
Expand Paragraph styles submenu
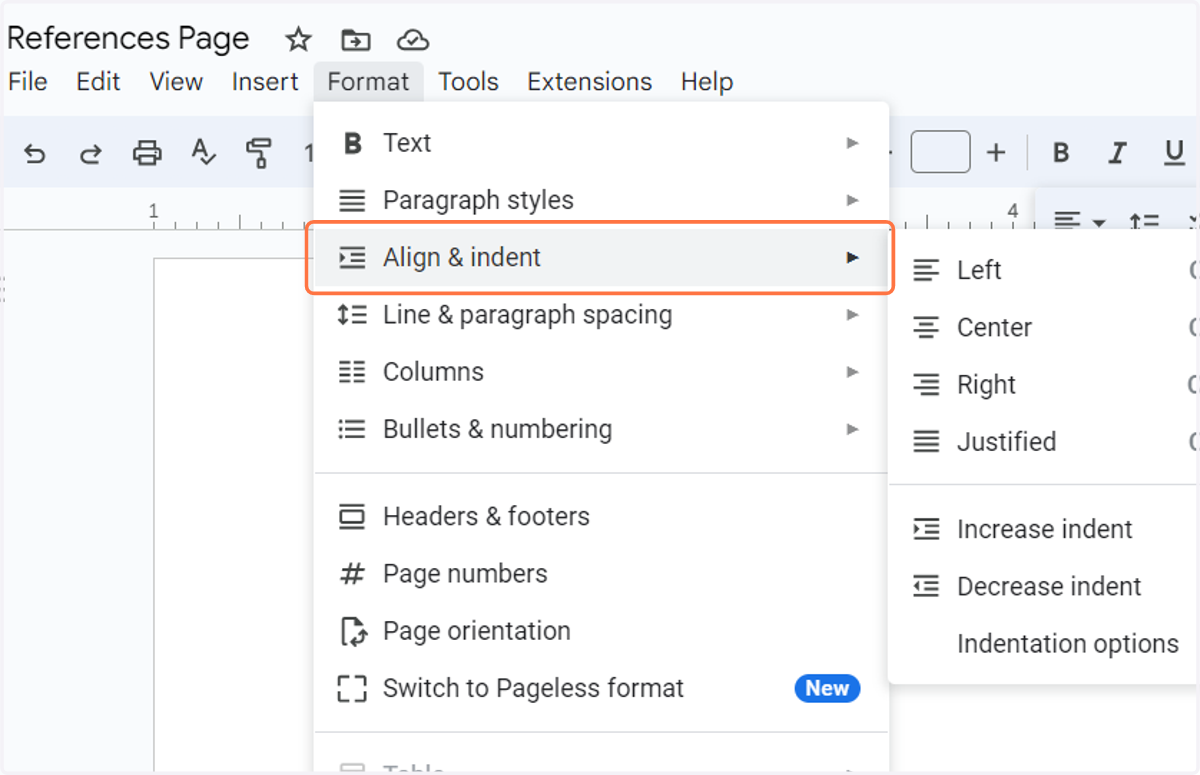[x=601, y=200]
